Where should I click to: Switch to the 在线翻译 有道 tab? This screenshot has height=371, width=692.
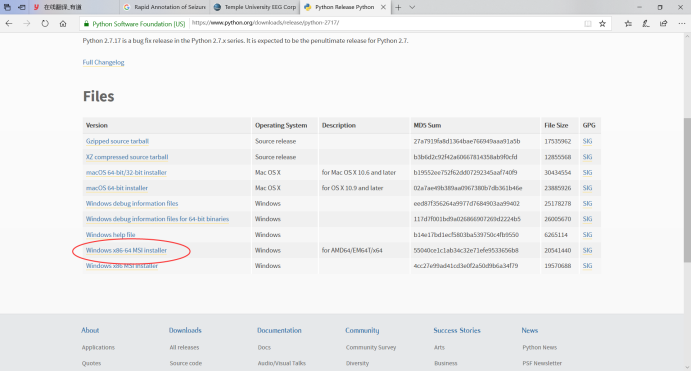pos(74,7)
